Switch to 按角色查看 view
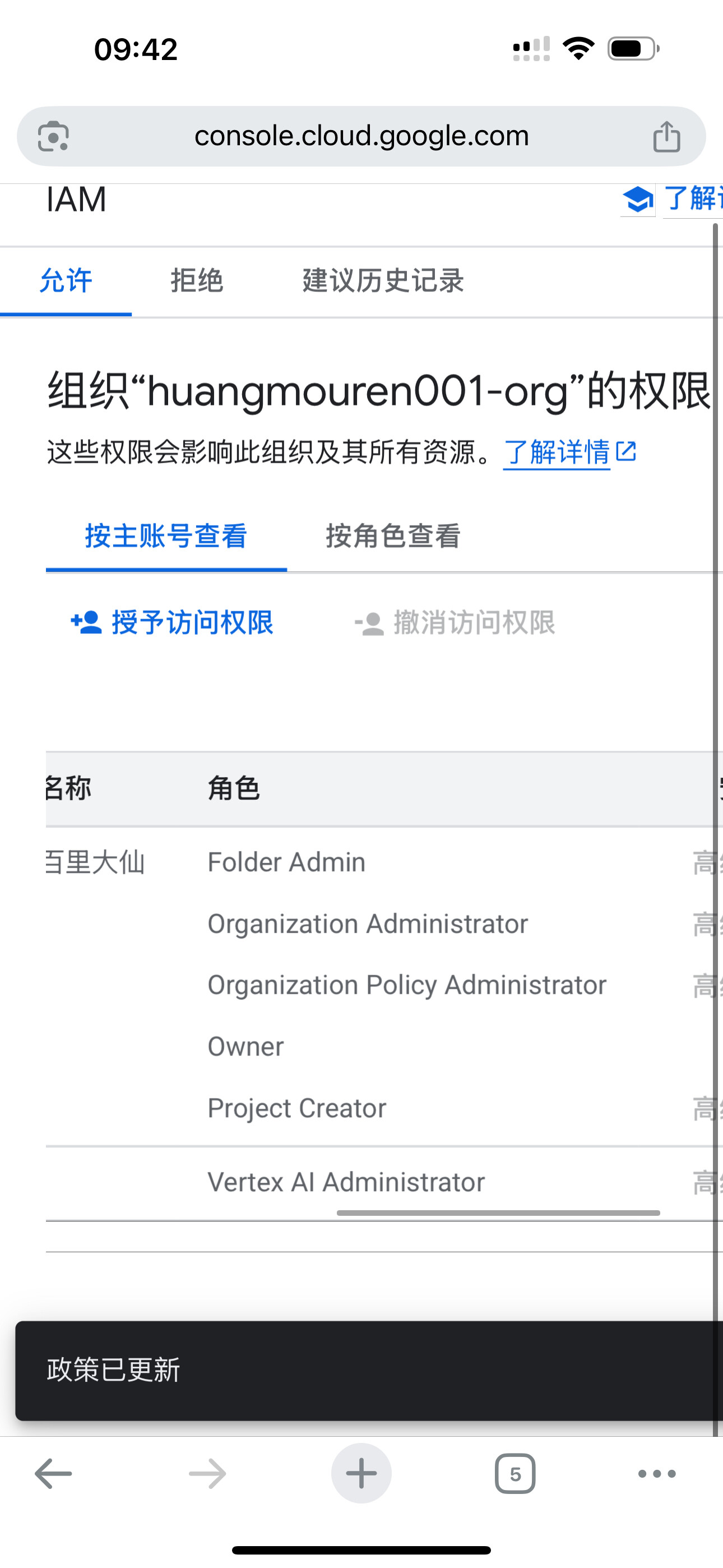 coord(393,536)
